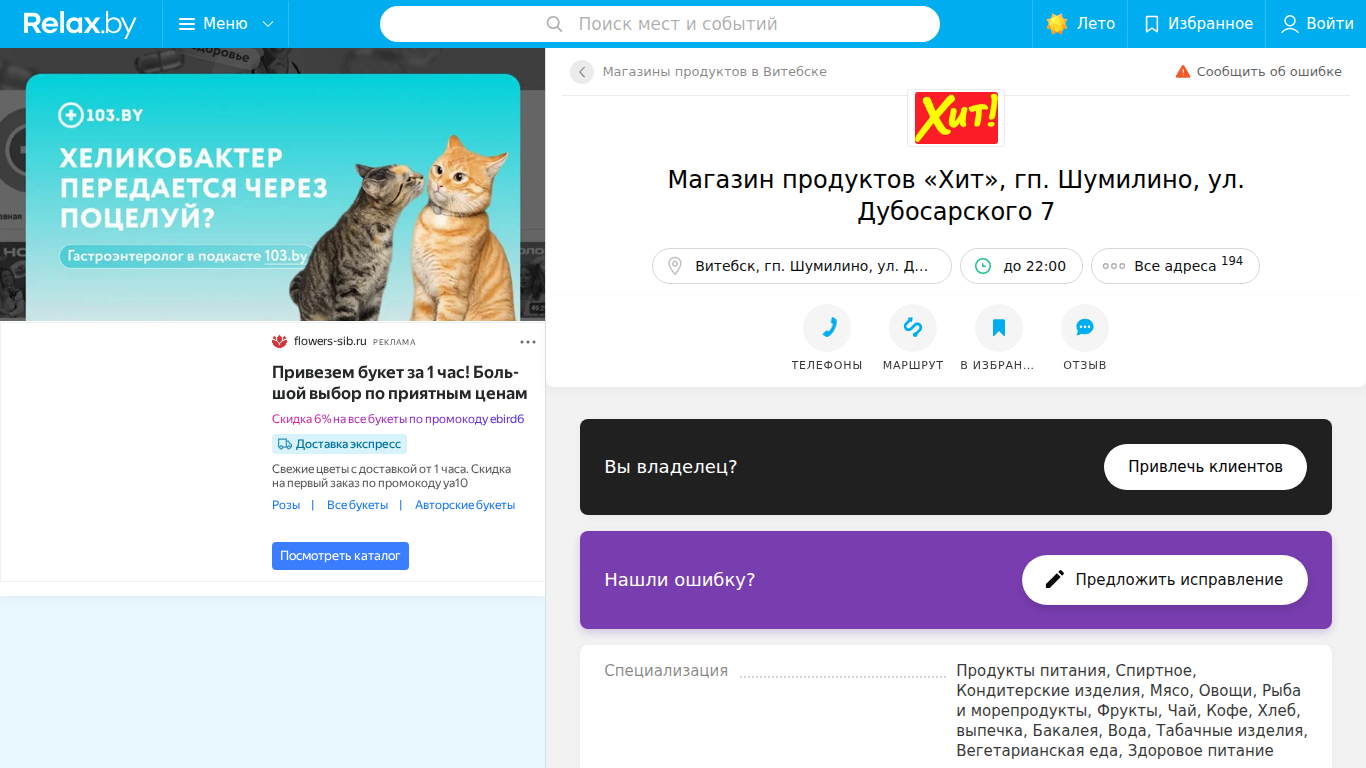The image size is (1366, 768).
Task: Click the Маршрут route icon
Action: pos(913,328)
